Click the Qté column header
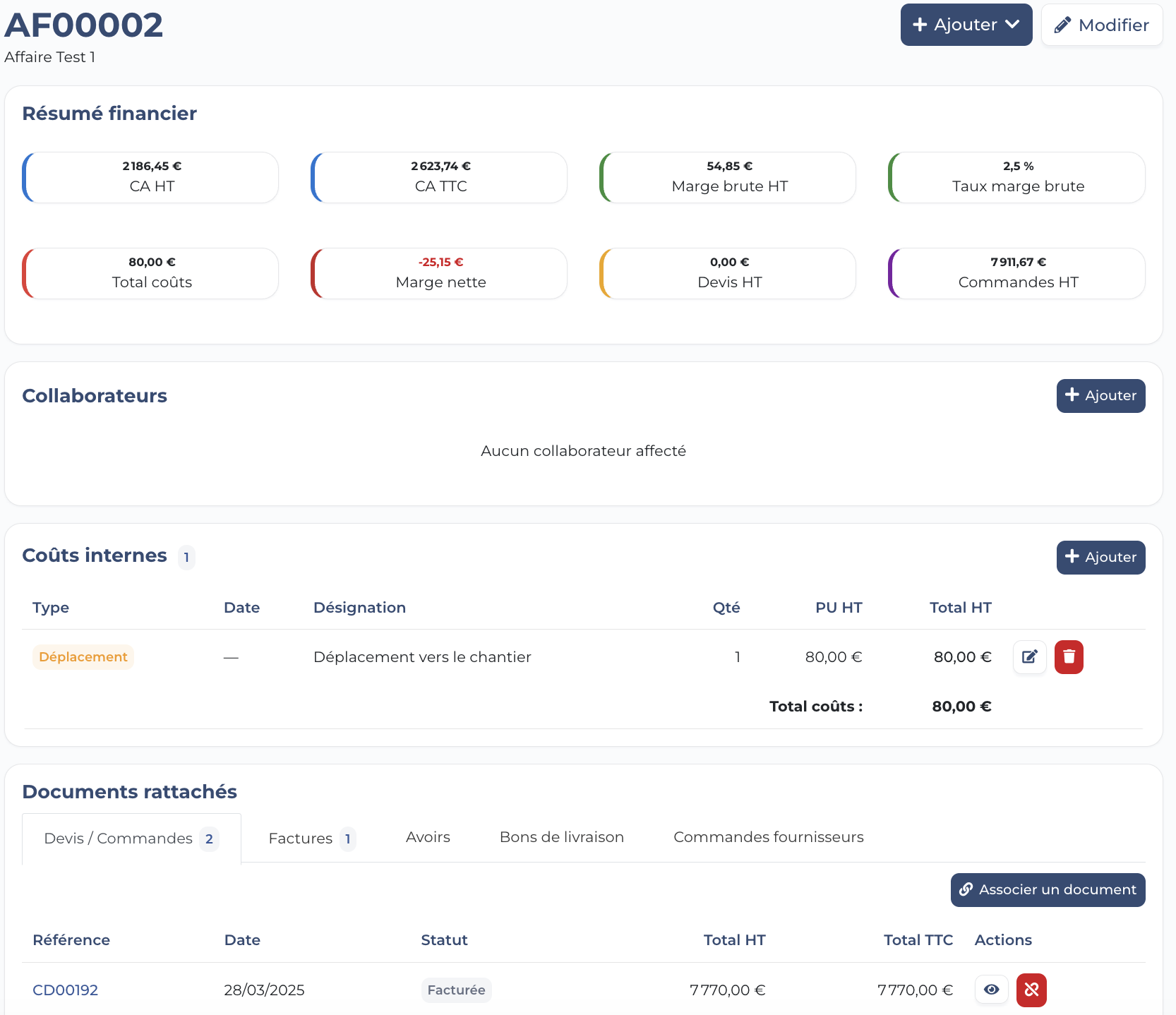The image size is (1176, 1015). pyautogui.click(x=726, y=608)
